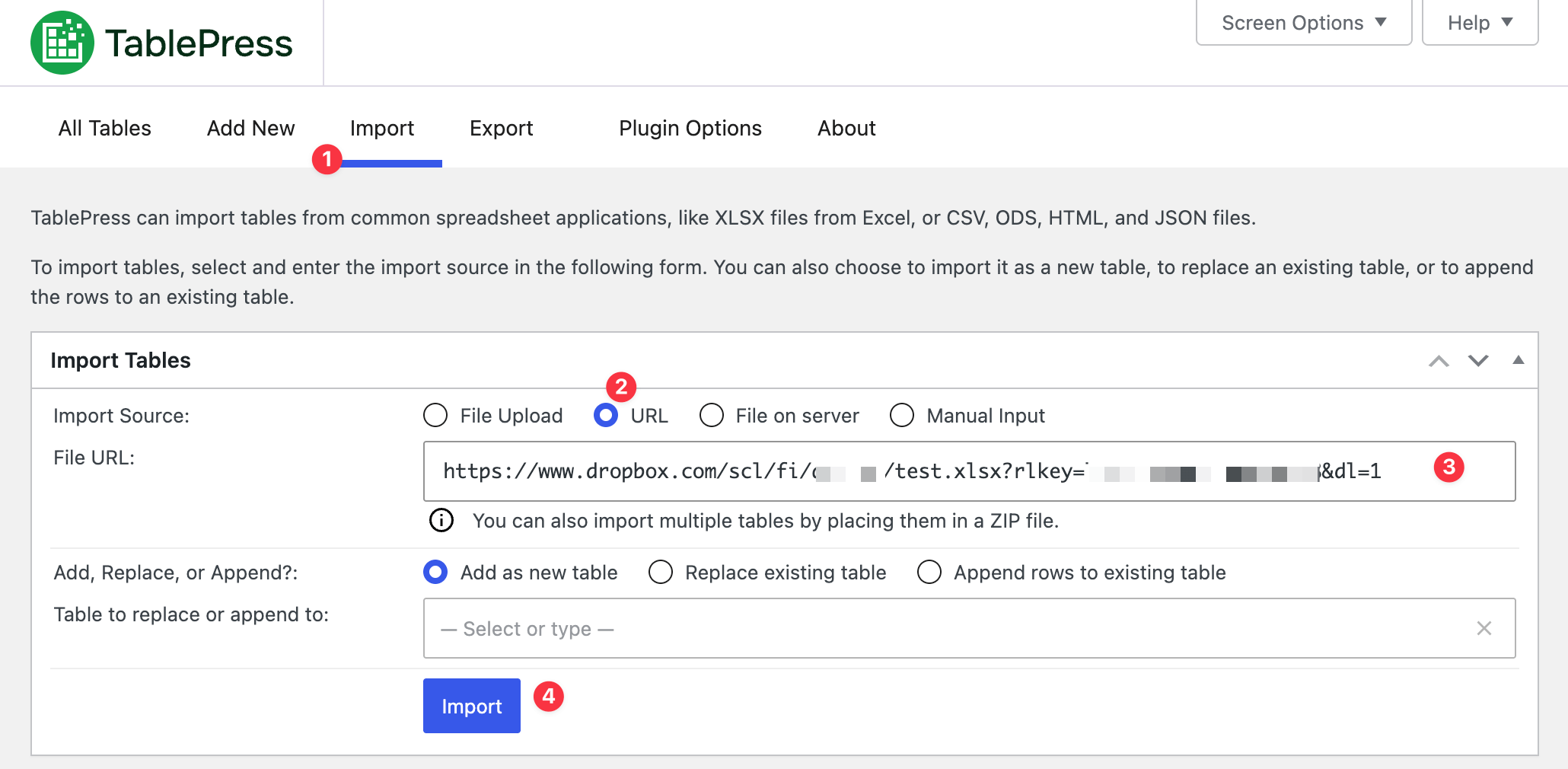Move the Import Tables panel down
The image size is (1568, 769).
(1477, 360)
